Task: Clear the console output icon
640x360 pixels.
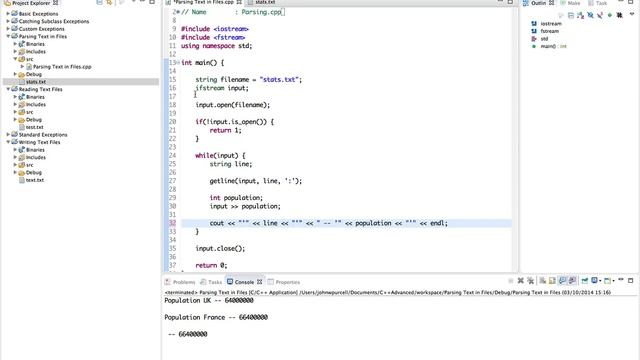Action: click(x=542, y=280)
